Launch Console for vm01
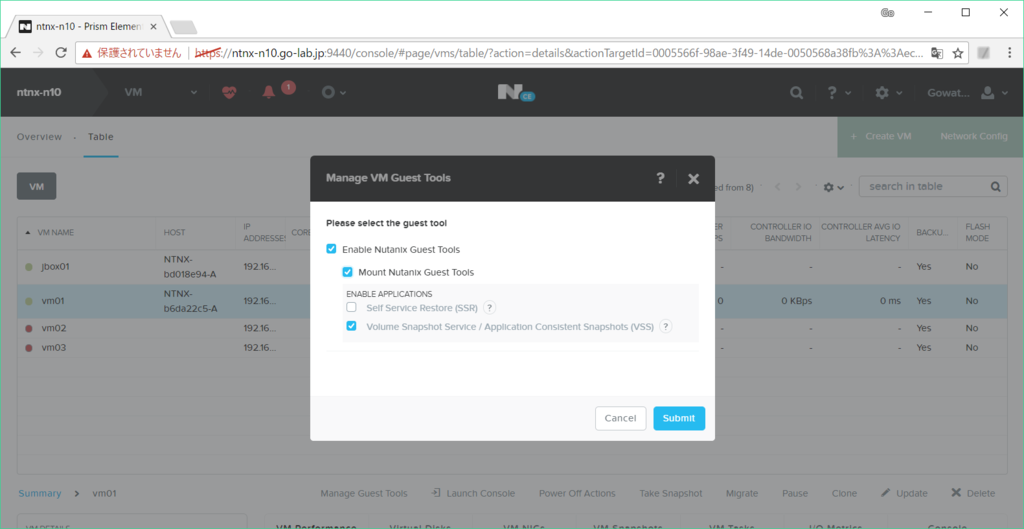The width and height of the screenshot is (1024, 529). (x=473, y=494)
